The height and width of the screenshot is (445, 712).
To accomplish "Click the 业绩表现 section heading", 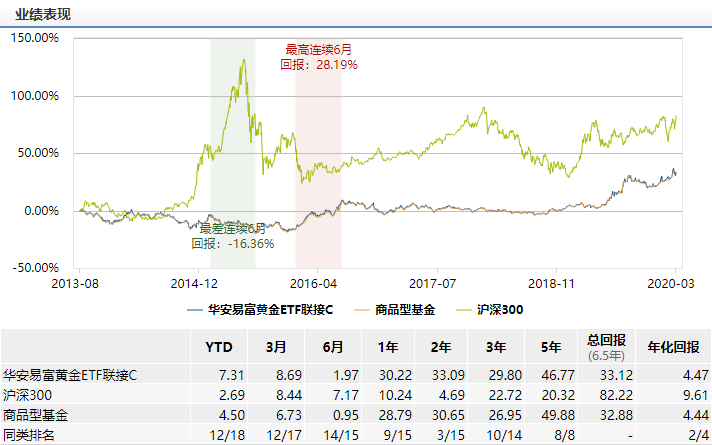I will click(43, 14).
